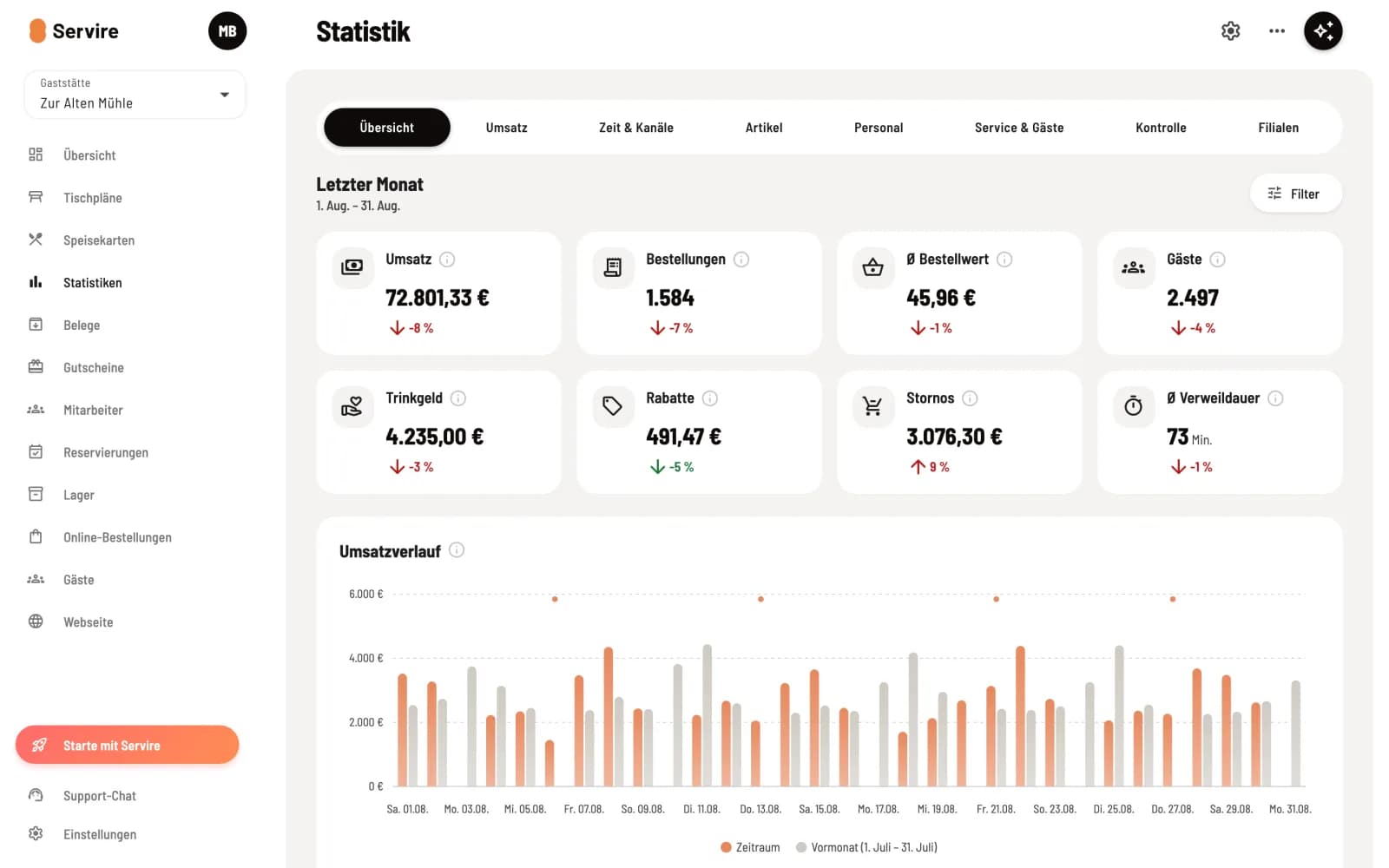Open the three-dot more options menu
The width and height of the screenshot is (1389, 868).
coord(1276,31)
